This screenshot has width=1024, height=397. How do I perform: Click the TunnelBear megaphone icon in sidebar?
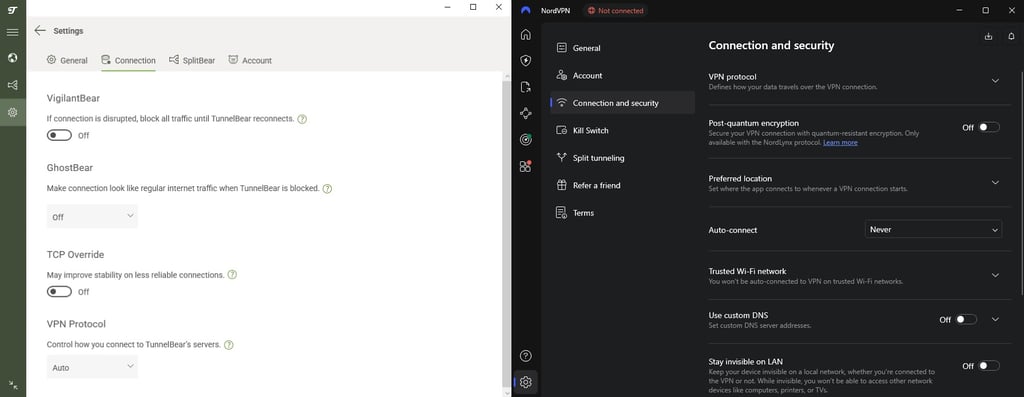(12, 85)
